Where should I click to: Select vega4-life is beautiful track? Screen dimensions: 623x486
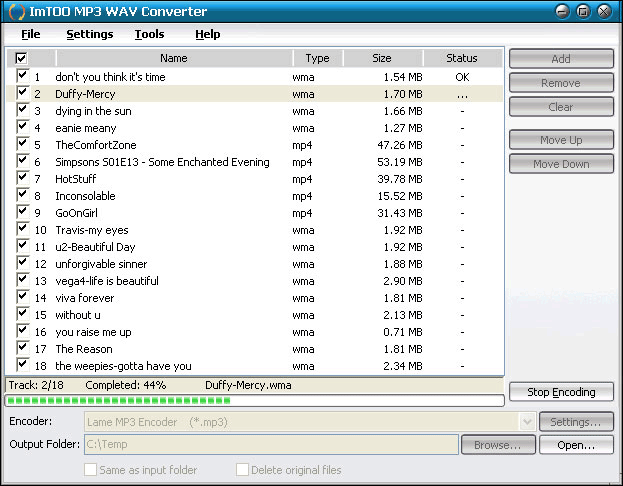coord(255,281)
